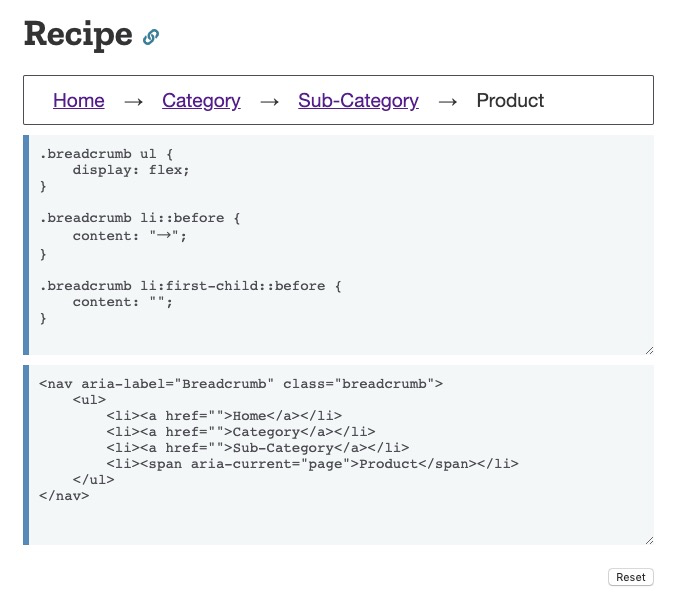This screenshot has height=600, width=696.
Task: Click the .breadcrumb ul selector line
Action: tap(106, 154)
